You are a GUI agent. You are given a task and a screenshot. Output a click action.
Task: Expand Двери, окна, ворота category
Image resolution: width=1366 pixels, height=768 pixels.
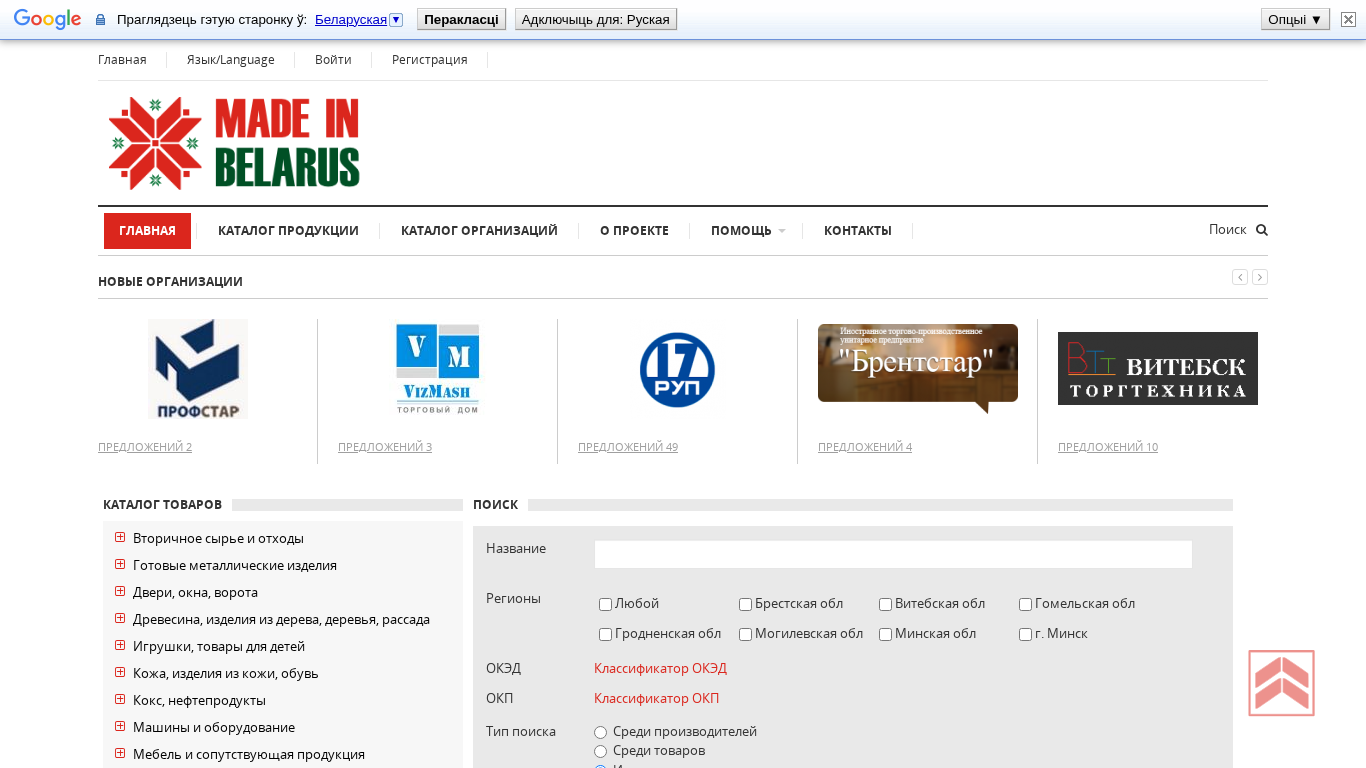coord(120,591)
